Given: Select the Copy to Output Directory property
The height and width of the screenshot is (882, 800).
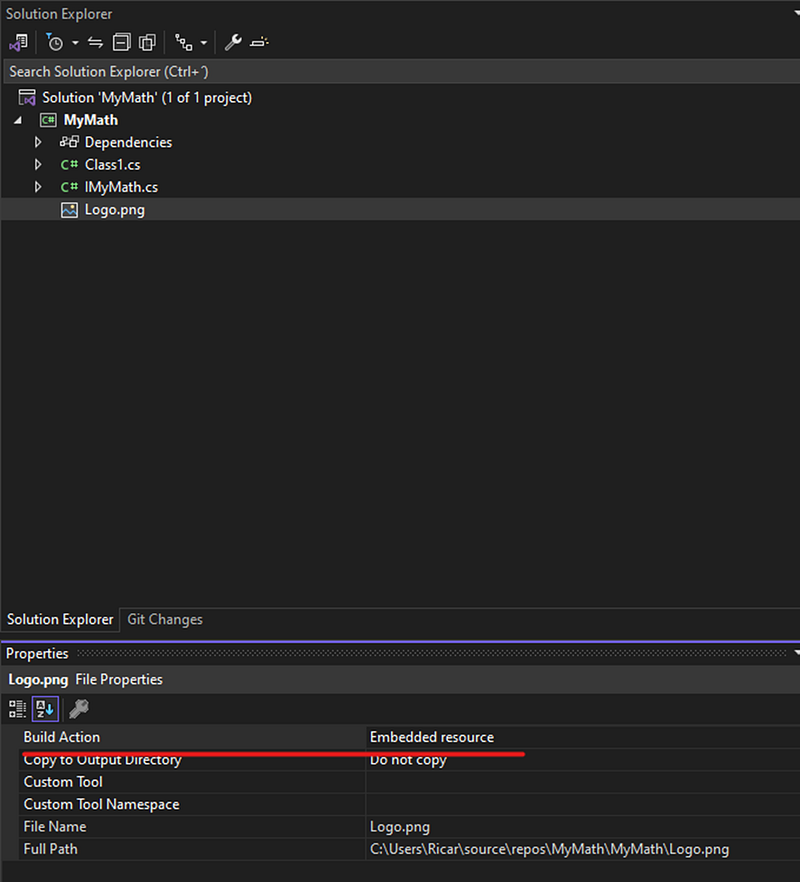Looking at the screenshot, I should pos(102,760).
